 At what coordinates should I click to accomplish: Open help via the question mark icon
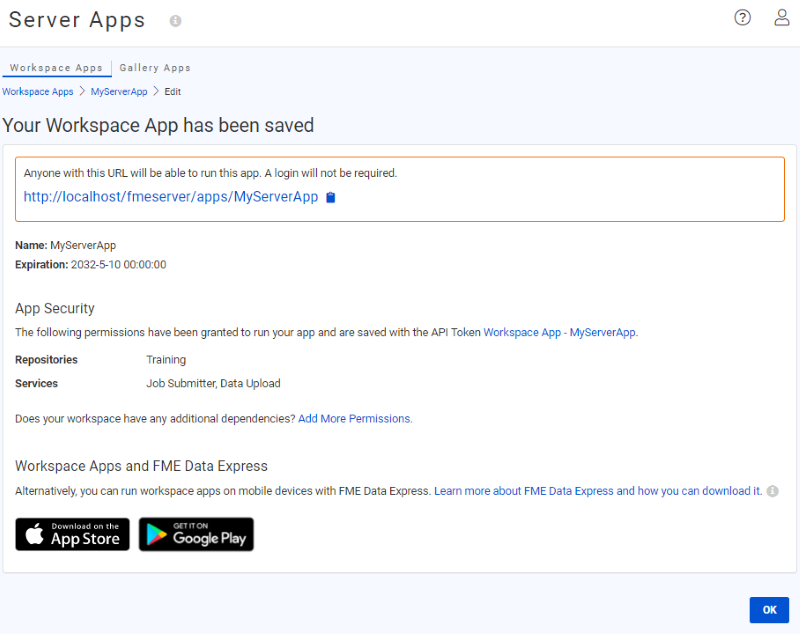(742, 17)
